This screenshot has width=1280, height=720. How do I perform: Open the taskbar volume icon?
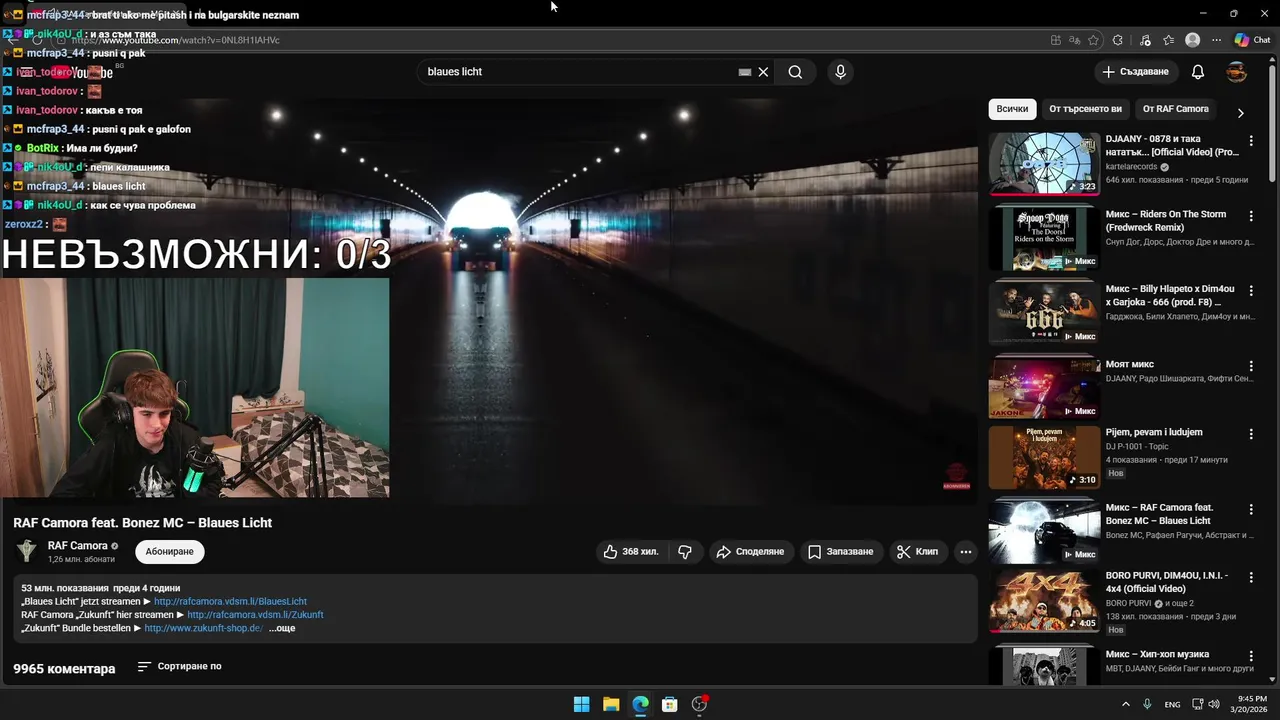pos(1214,704)
